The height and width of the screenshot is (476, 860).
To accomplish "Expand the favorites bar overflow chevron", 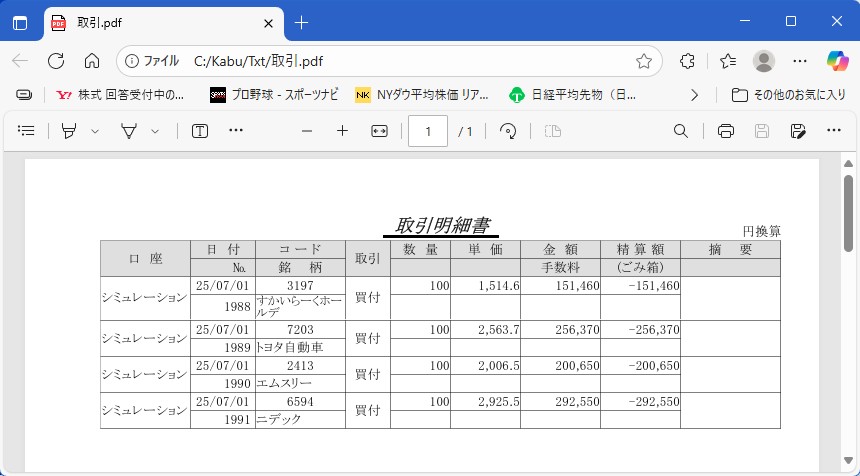I will [x=694, y=95].
